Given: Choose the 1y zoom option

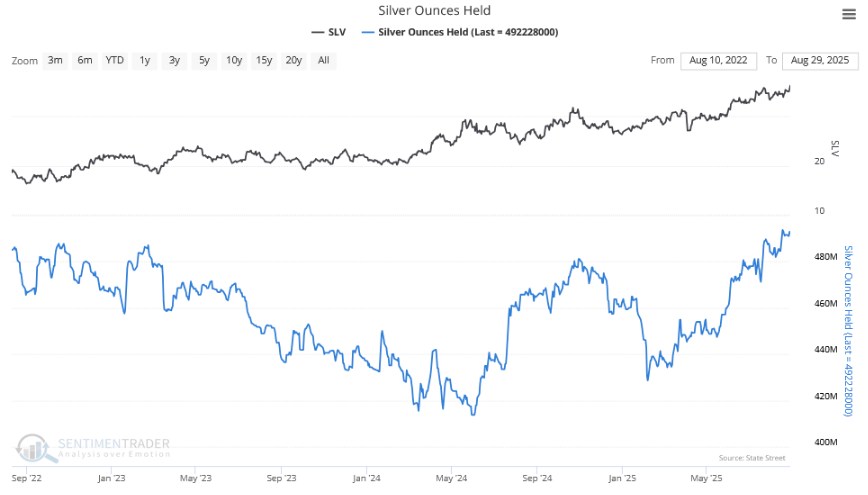Looking at the screenshot, I should [144, 60].
